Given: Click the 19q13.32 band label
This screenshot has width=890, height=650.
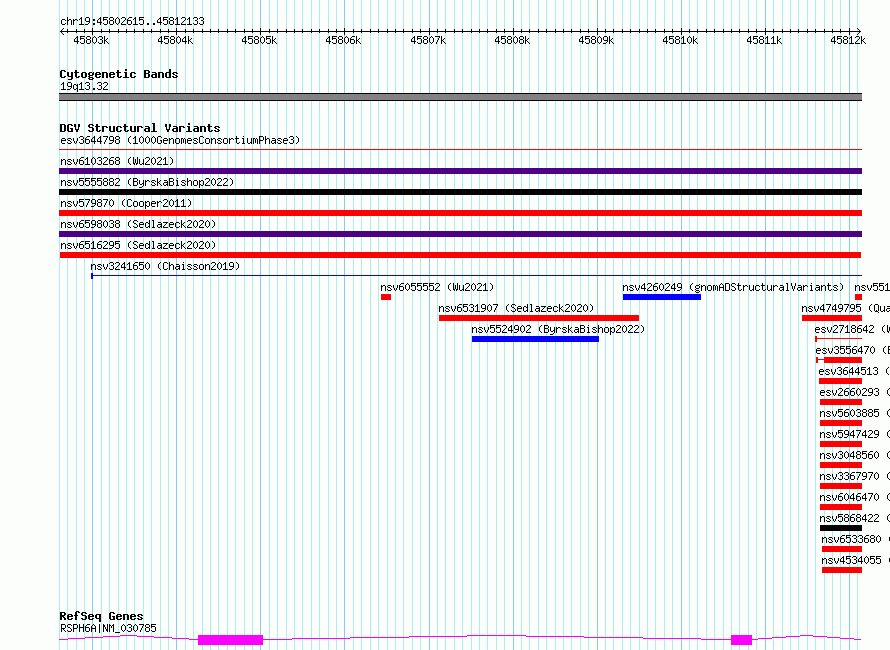Looking at the screenshot, I should [x=84, y=86].
